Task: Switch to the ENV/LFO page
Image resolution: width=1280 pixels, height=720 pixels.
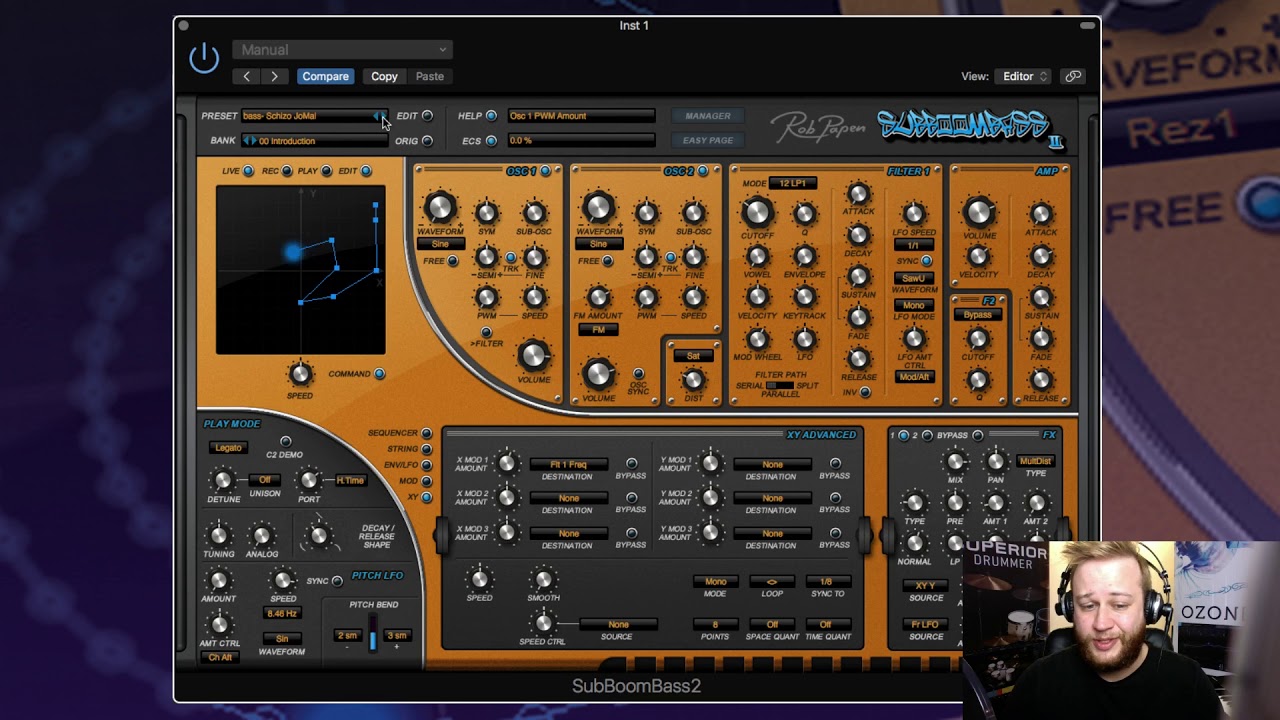Action: [427, 465]
